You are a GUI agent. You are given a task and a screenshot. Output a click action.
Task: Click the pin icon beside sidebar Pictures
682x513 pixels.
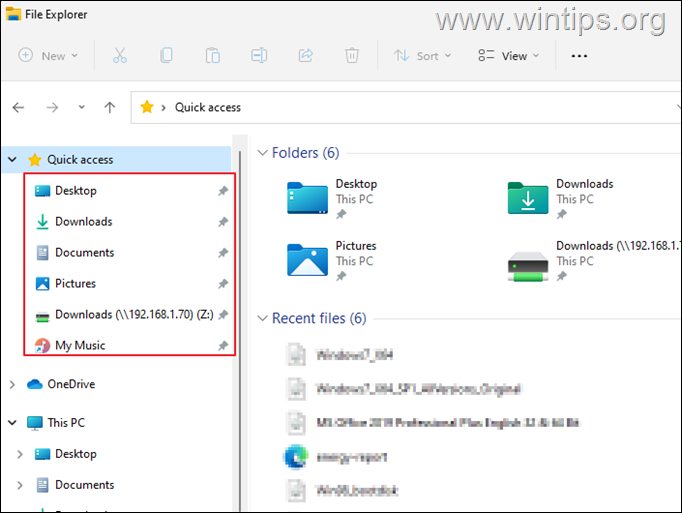(223, 284)
